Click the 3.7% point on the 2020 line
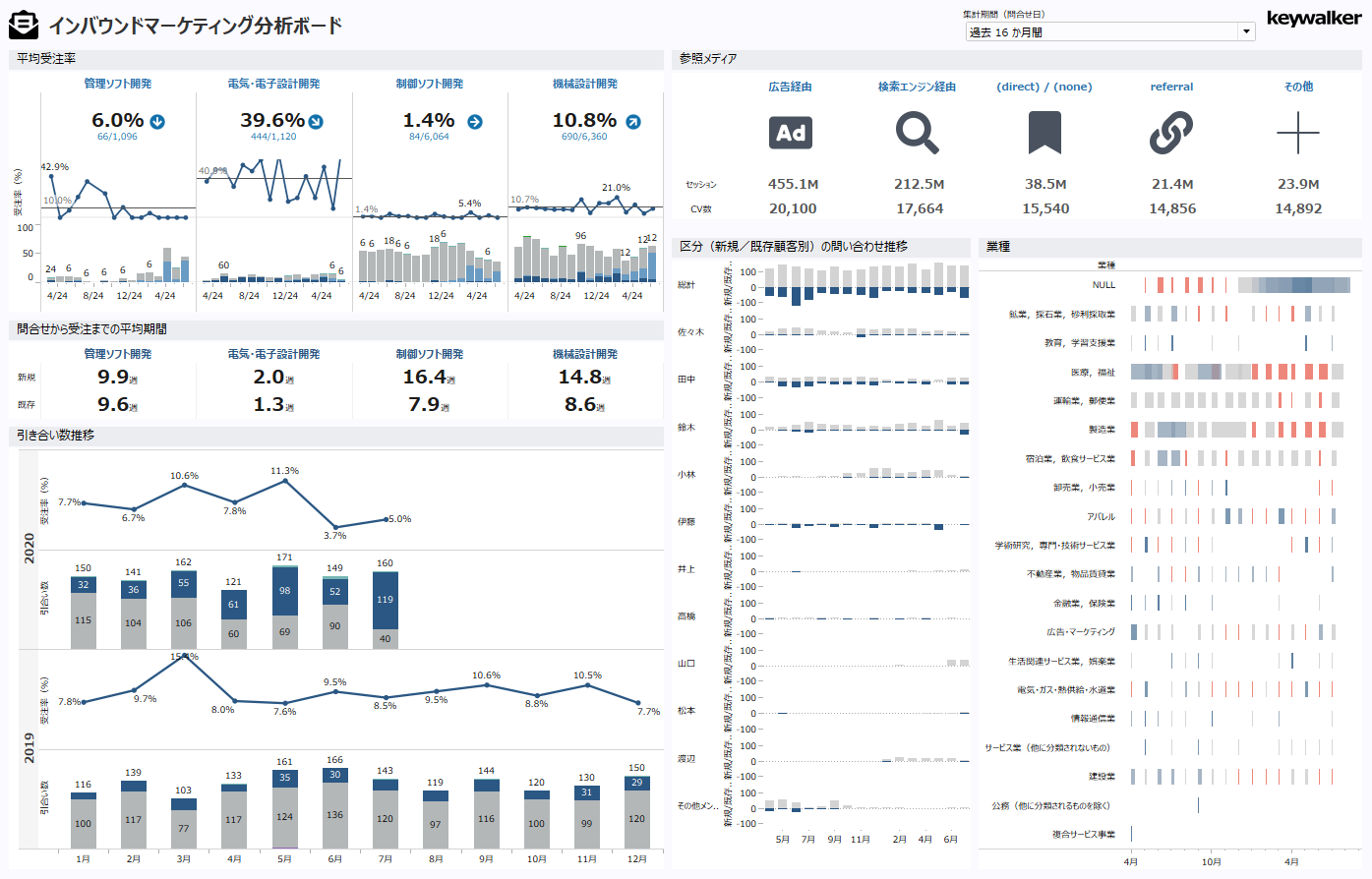Image resolution: width=1372 pixels, height=879 pixels. [335, 527]
